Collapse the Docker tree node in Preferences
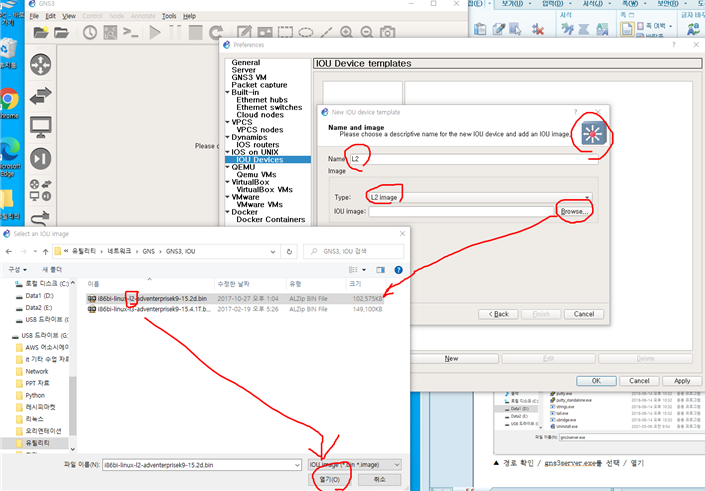Image resolution: width=705 pixels, height=491 pixels. click(228, 212)
